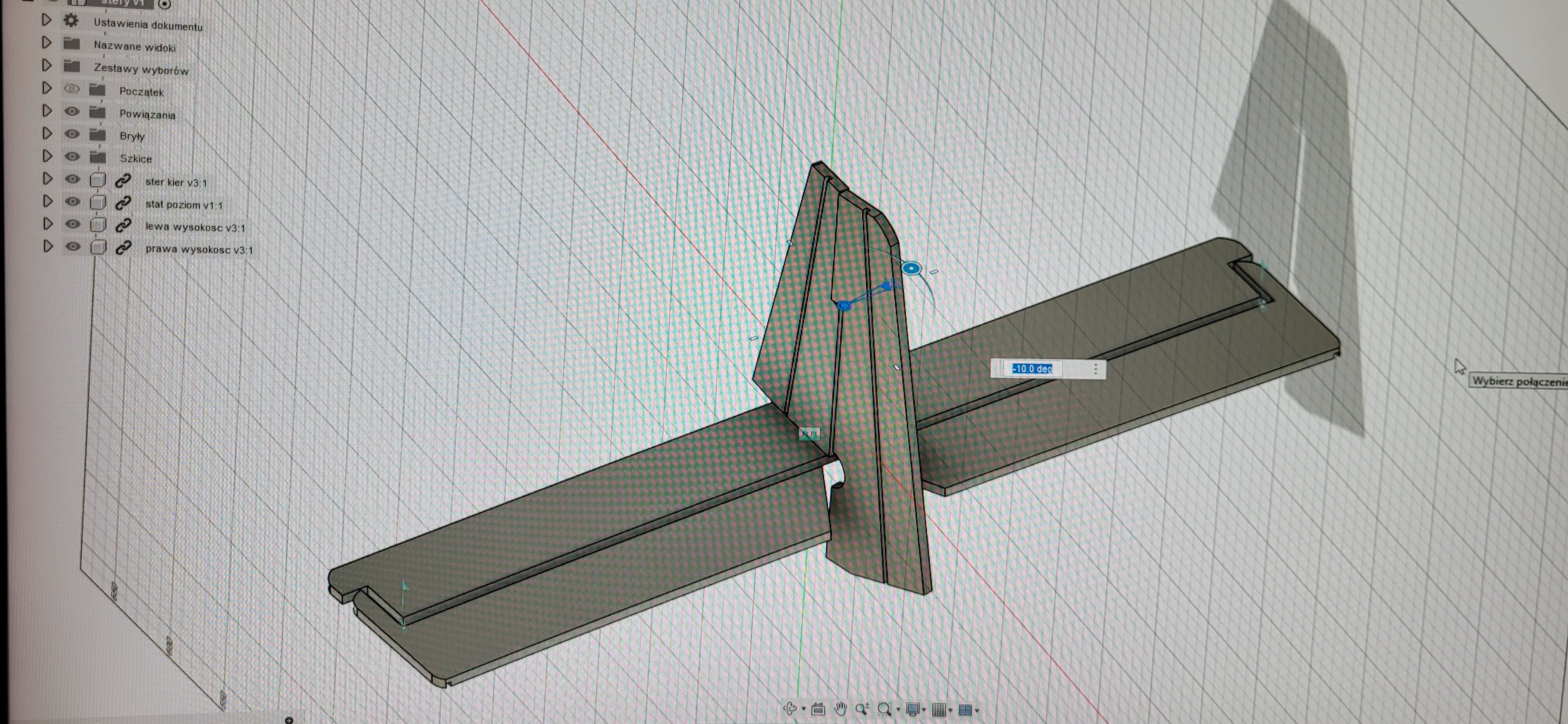This screenshot has width=1568, height=724.
Task: Click the blue rotation manipulator handle
Action: 911,268
